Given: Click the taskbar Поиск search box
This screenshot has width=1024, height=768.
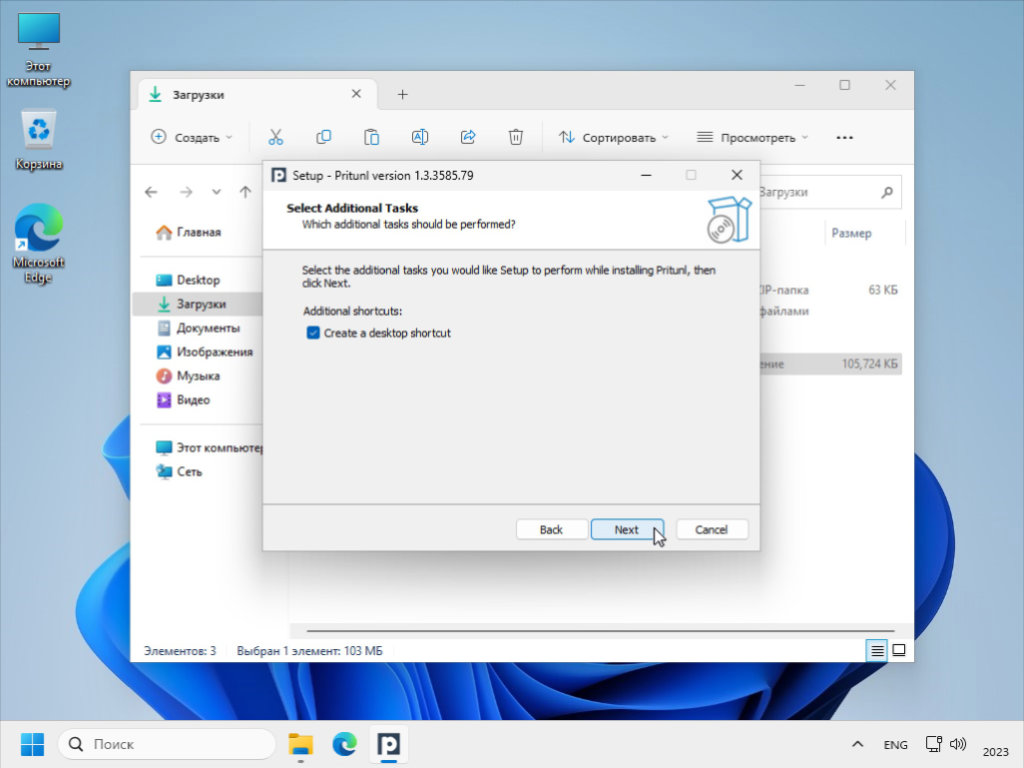Looking at the screenshot, I should click(x=167, y=744).
